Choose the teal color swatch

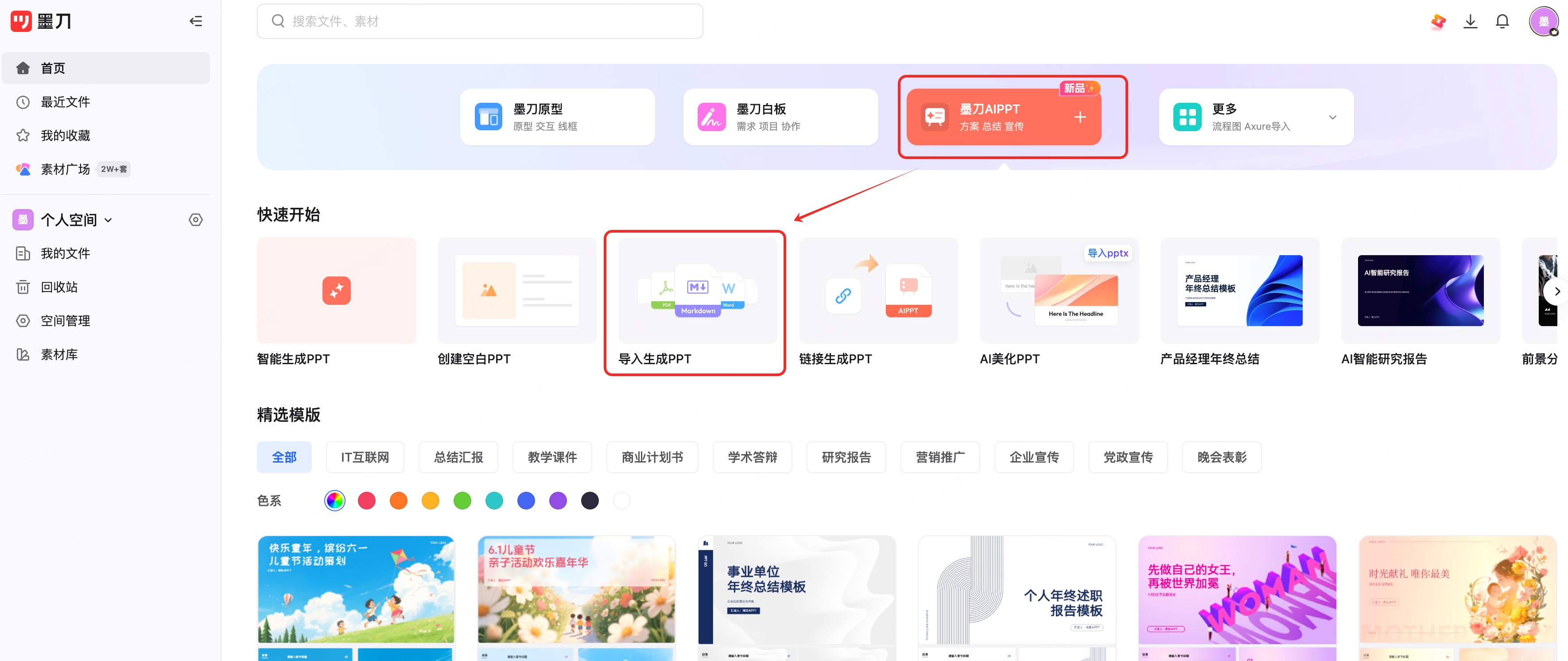click(494, 500)
